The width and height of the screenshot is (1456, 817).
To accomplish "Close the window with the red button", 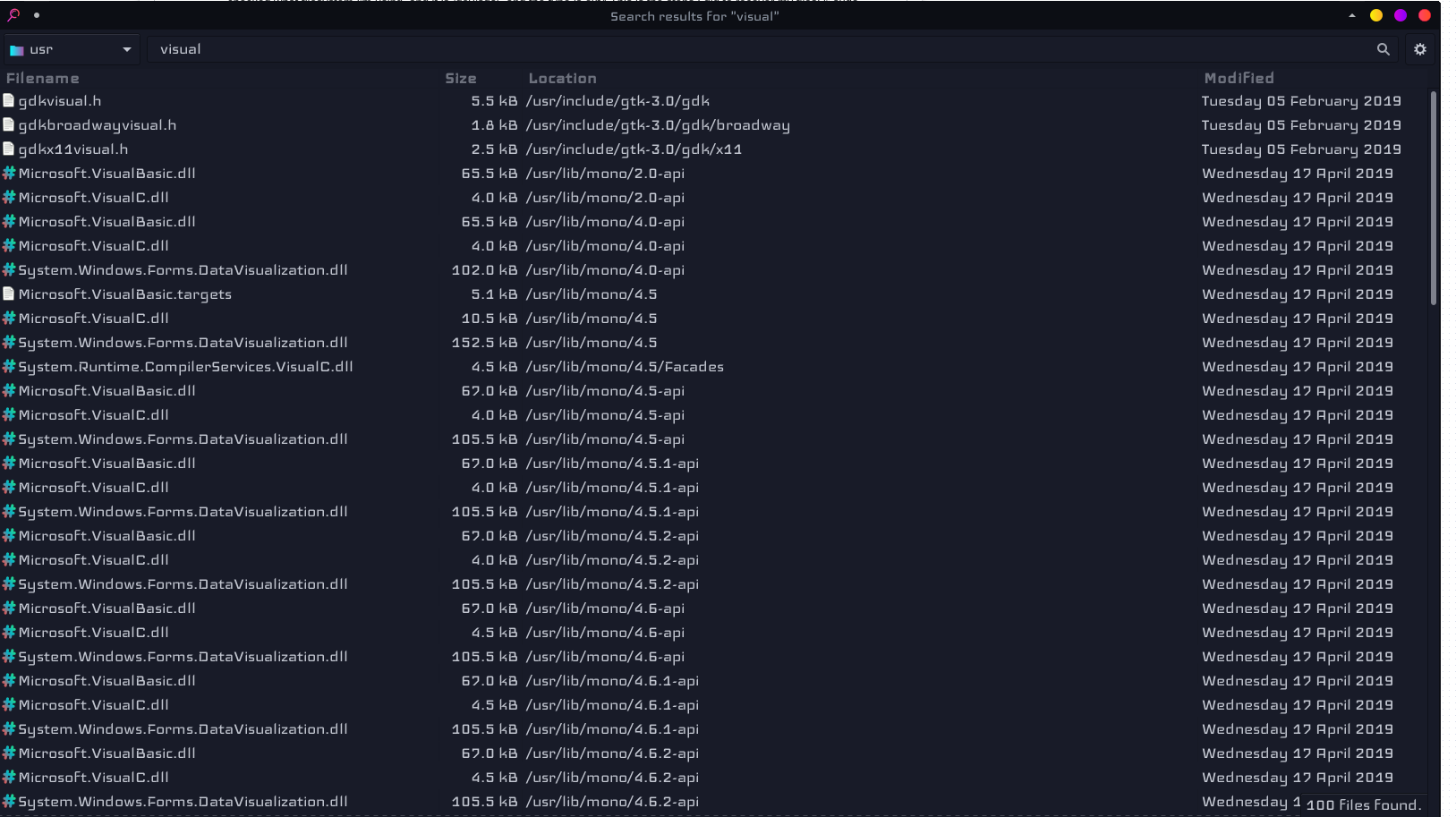I will coord(1425,15).
